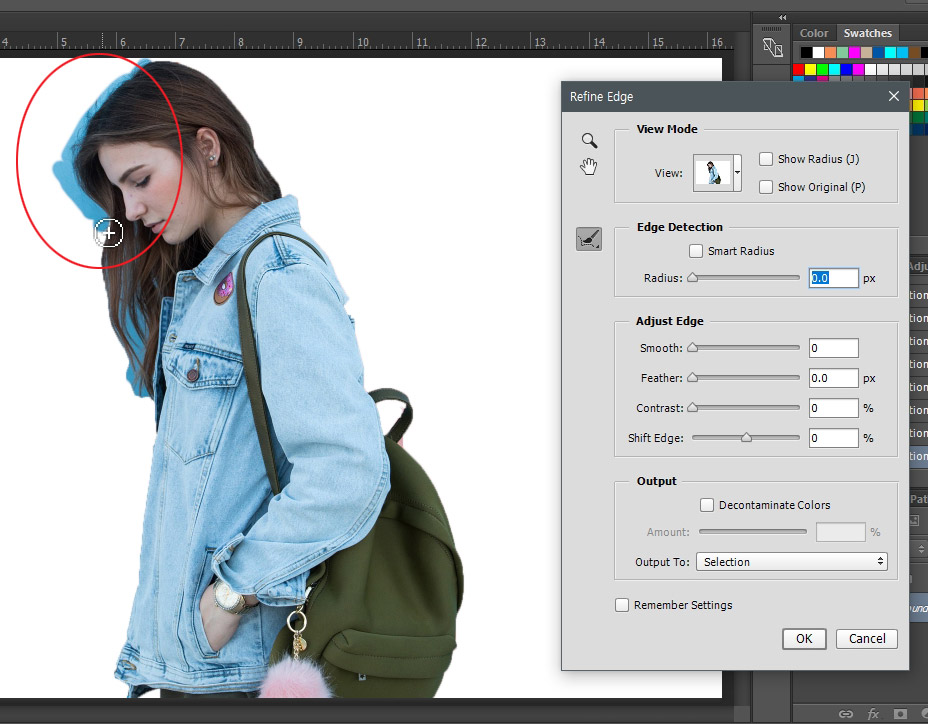Pick the red swatch in Swatches
Image resolution: width=928 pixels, height=724 pixels.
coord(799,70)
